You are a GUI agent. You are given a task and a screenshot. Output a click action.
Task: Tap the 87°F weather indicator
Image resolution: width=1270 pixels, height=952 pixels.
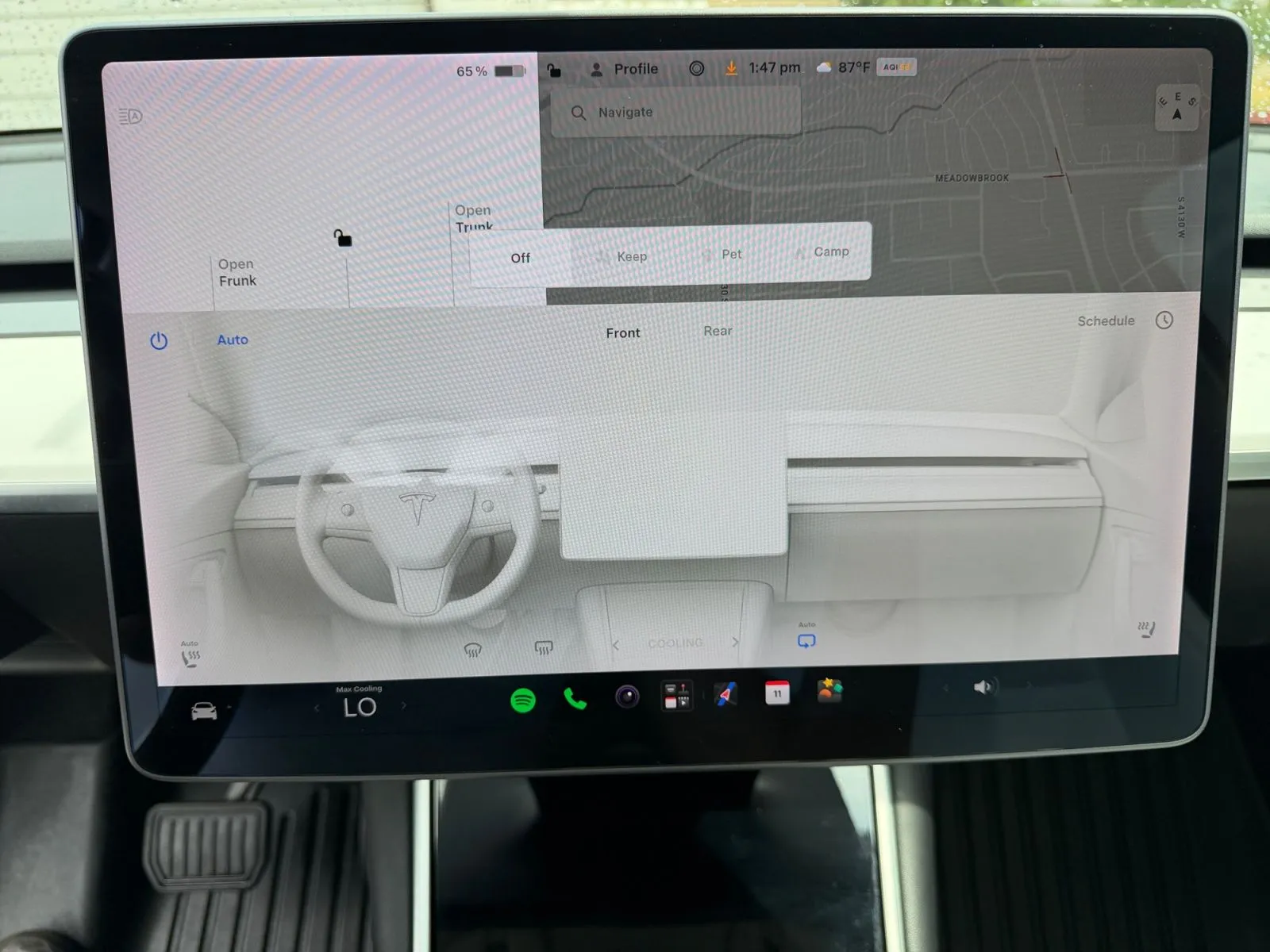coord(843,67)
